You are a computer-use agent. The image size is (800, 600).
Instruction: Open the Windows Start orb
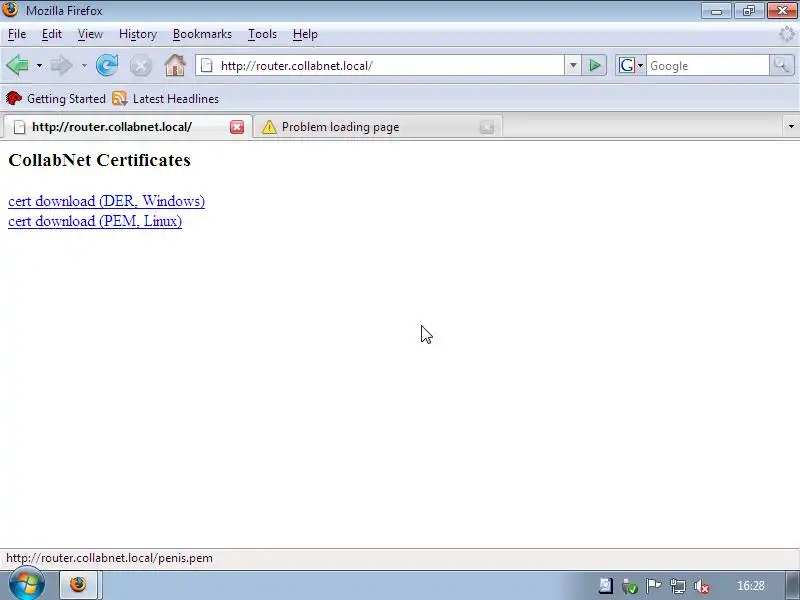coord(27,585)
